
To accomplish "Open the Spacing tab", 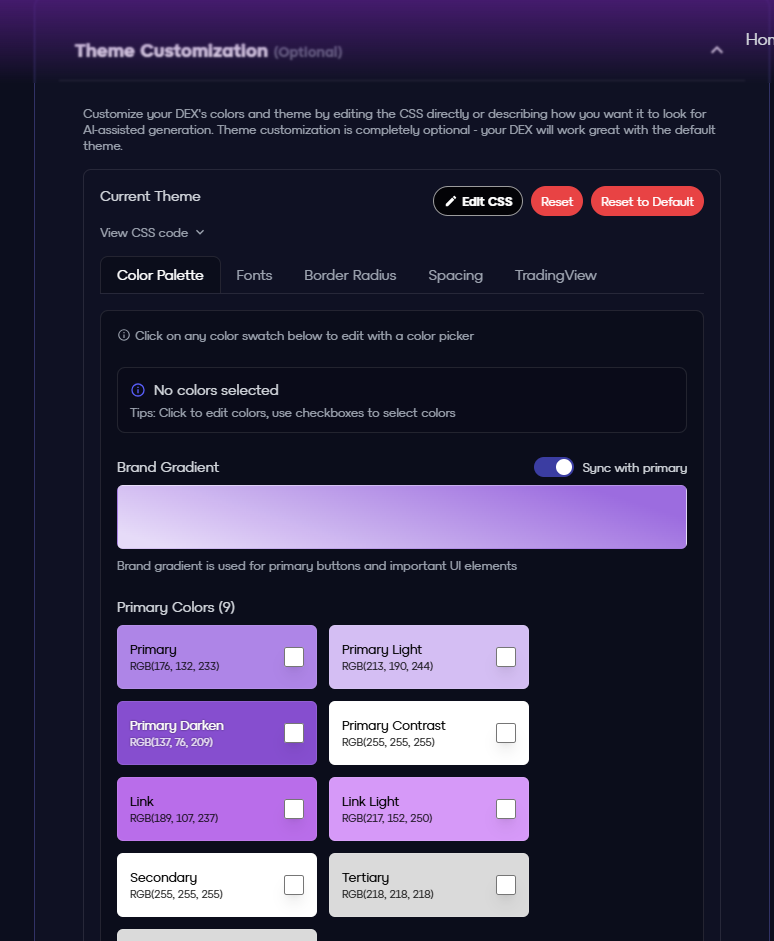I will [455, 275].
